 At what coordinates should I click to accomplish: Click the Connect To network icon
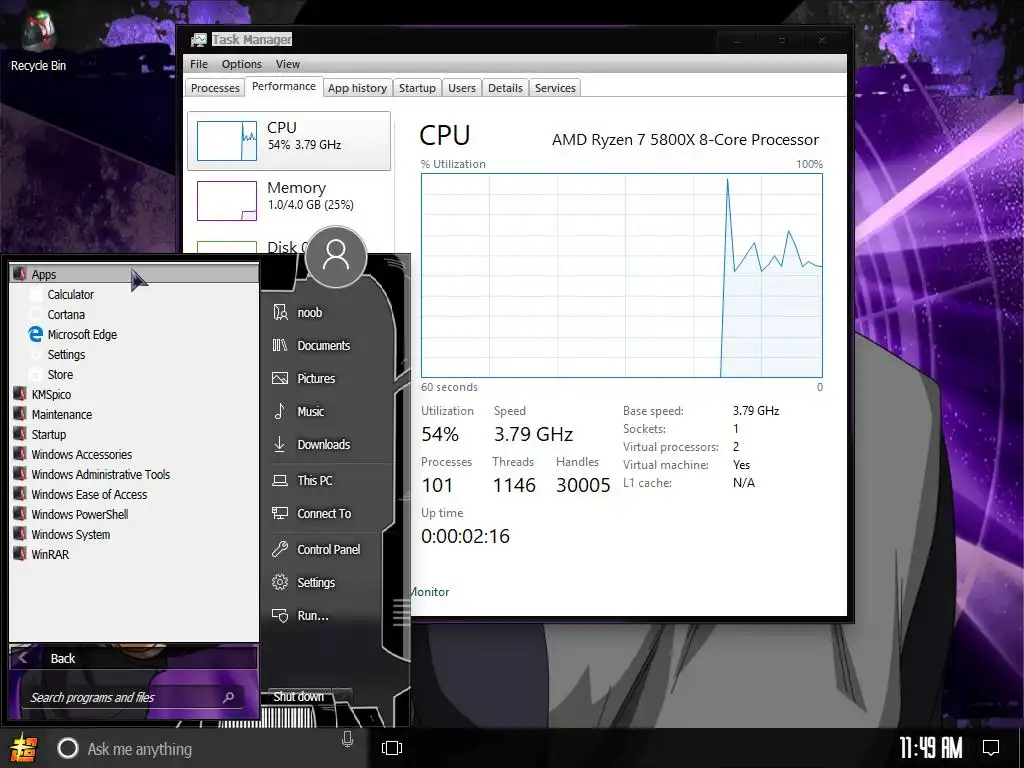tap(280, 513)
